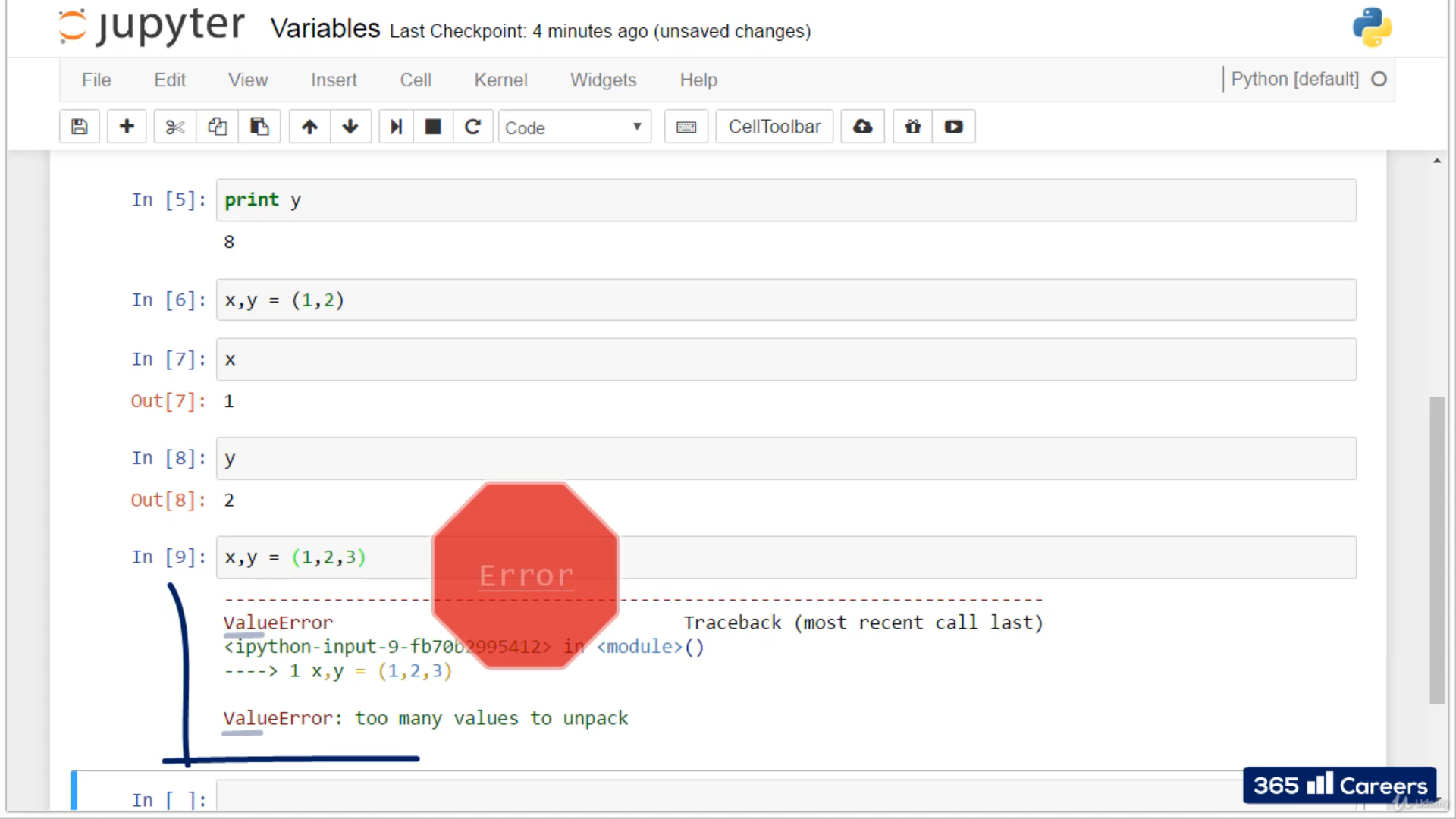Open command palette keyboard icon
Viewport: 1456px width, 819px height.
tap(686, 127)
